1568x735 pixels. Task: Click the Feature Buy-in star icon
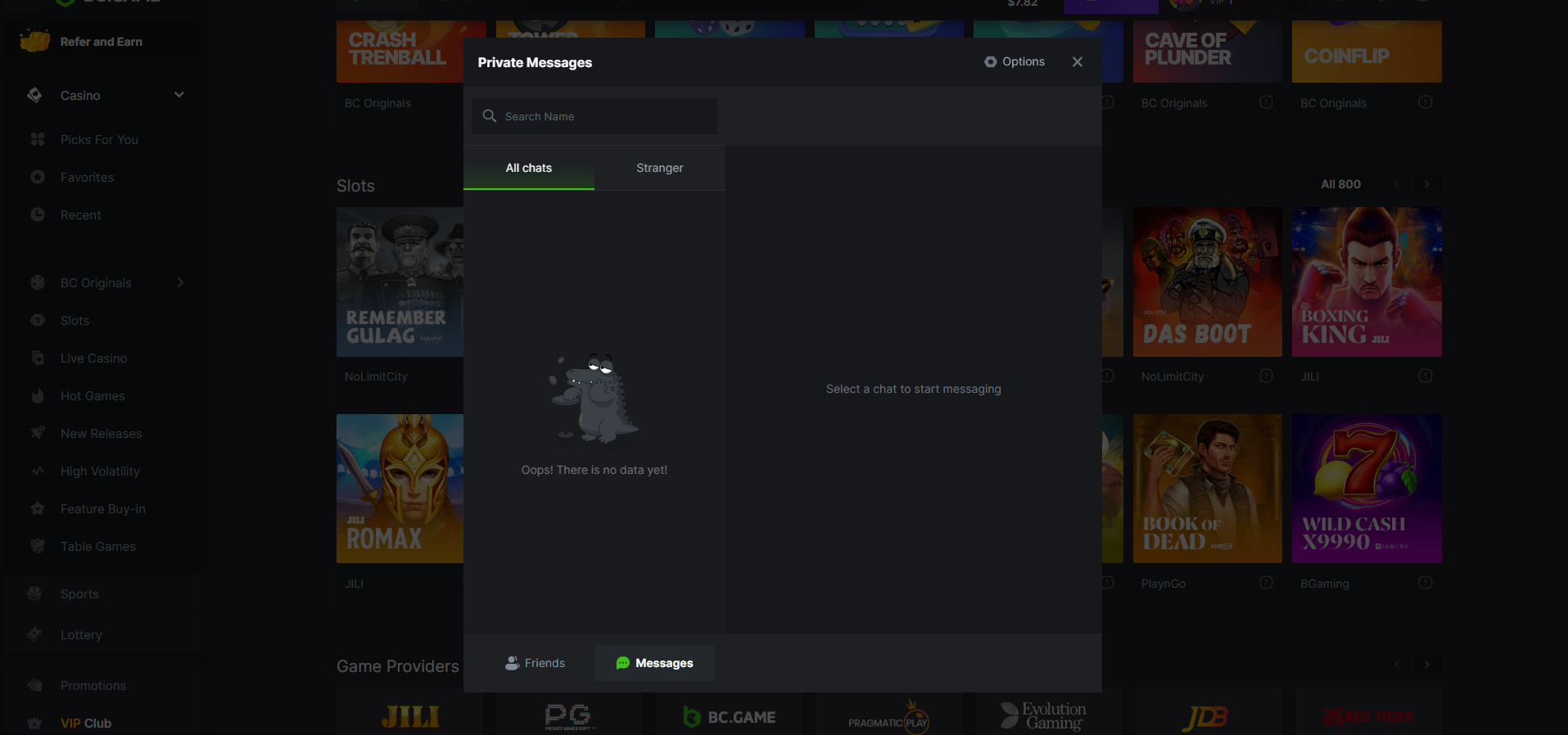(38, 508)
